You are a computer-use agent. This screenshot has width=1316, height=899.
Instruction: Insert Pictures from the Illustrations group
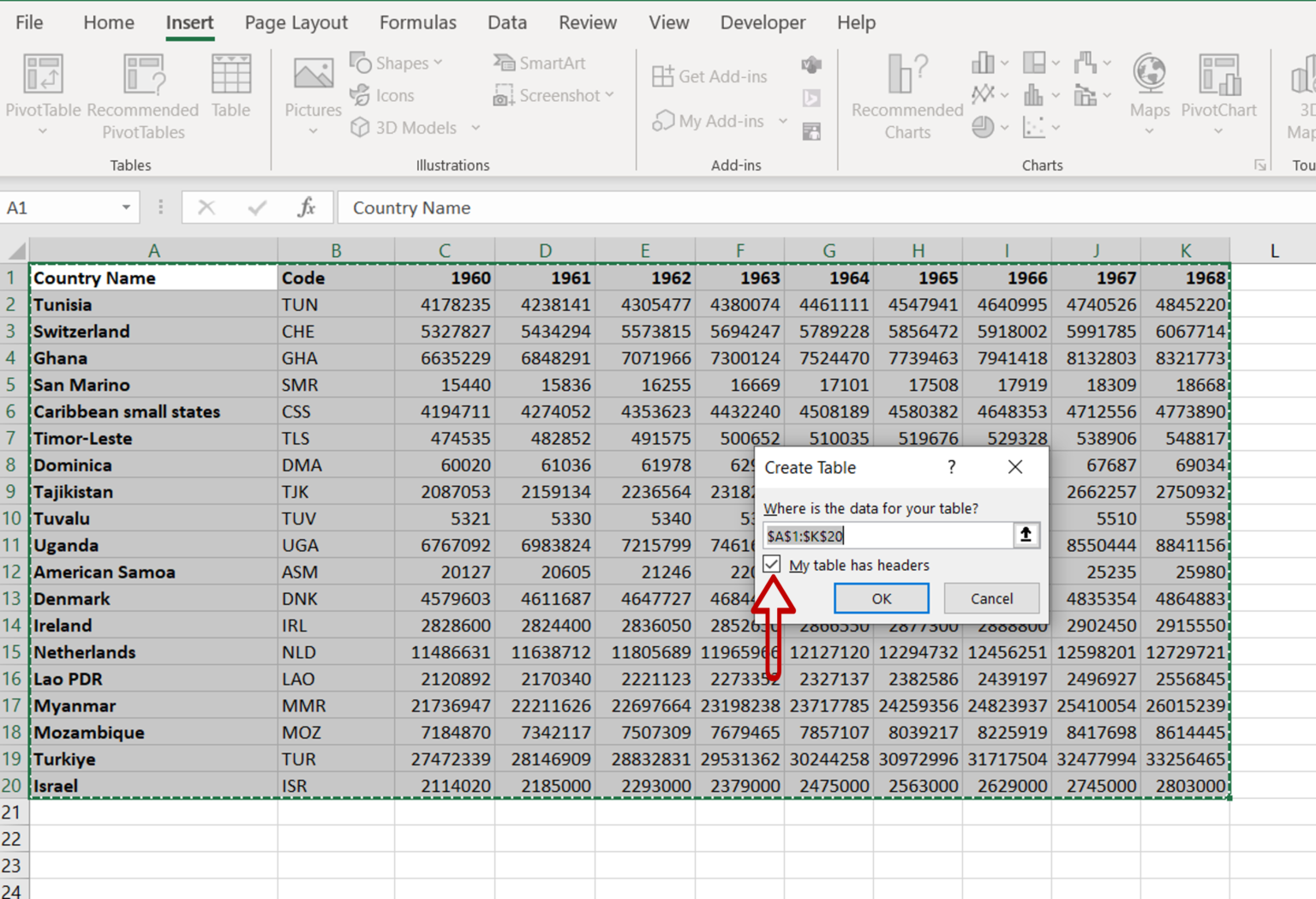313,94
